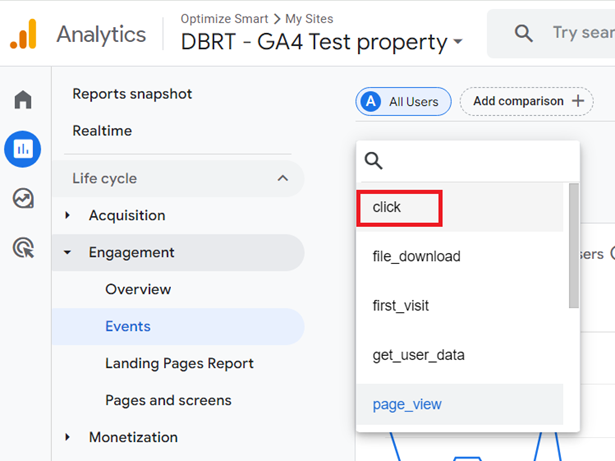
Task: Click the event list scrollbar thumb
Action: pyautogui.click(x=574, y=246)
